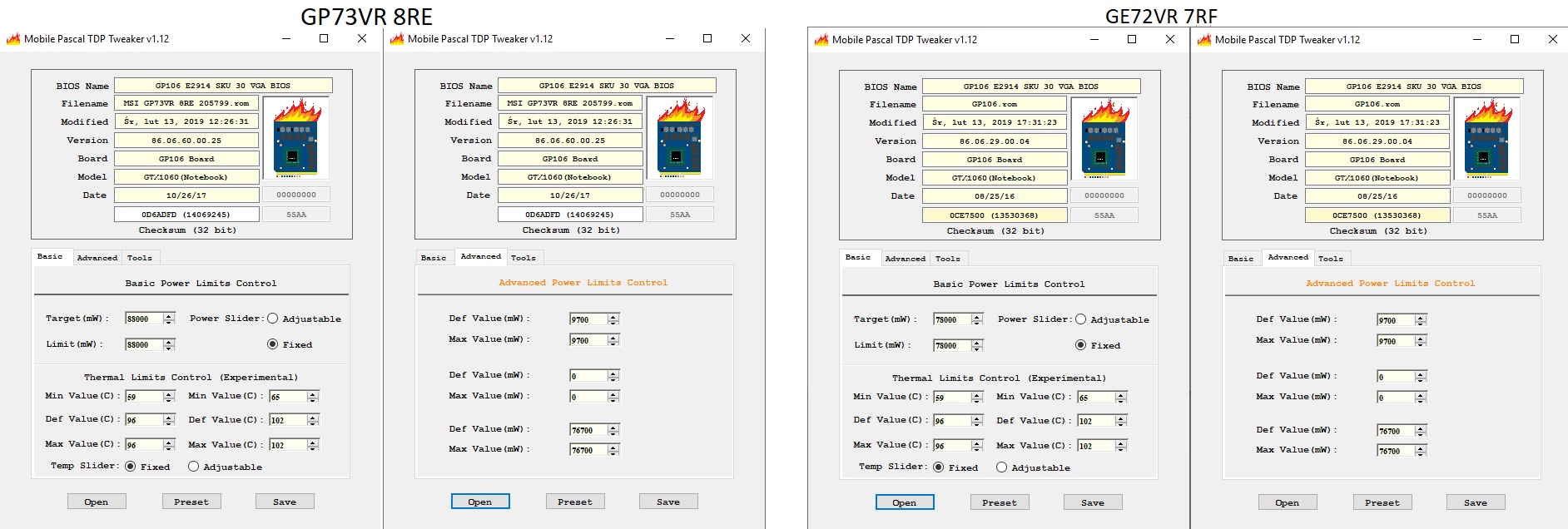The height and width of the screenshot is (529, 1568).
Task: Click the Model field in the GE72VR Basic window
Action: point(995,178)
